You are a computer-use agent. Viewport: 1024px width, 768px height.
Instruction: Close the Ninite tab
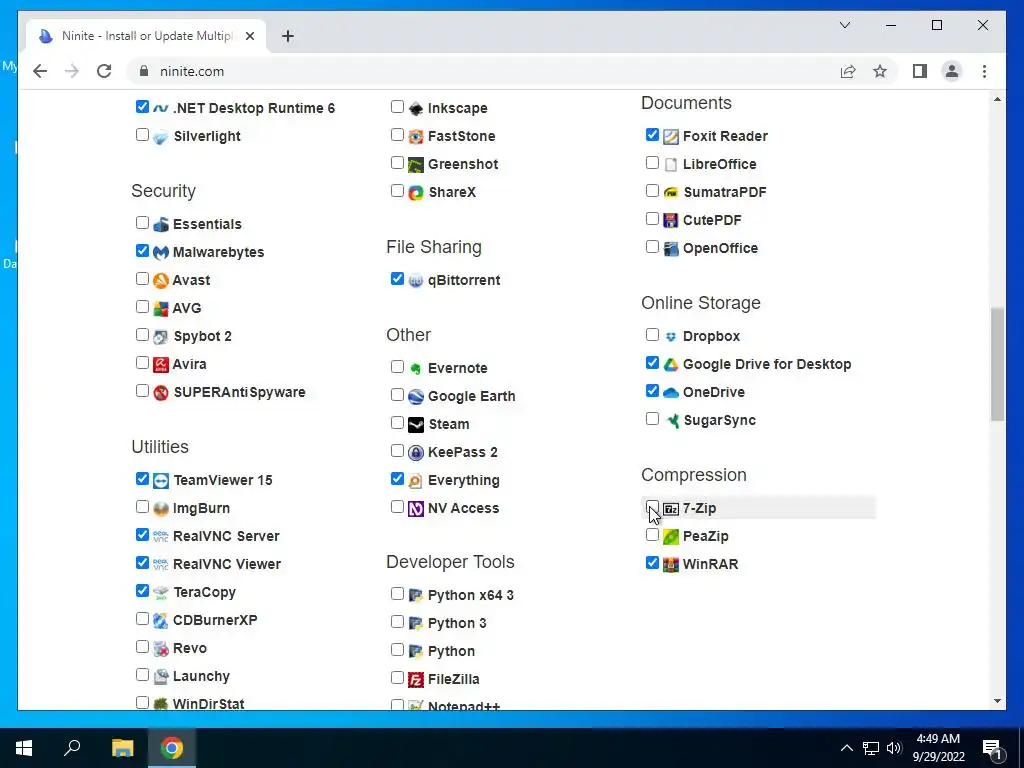[249, 36]
